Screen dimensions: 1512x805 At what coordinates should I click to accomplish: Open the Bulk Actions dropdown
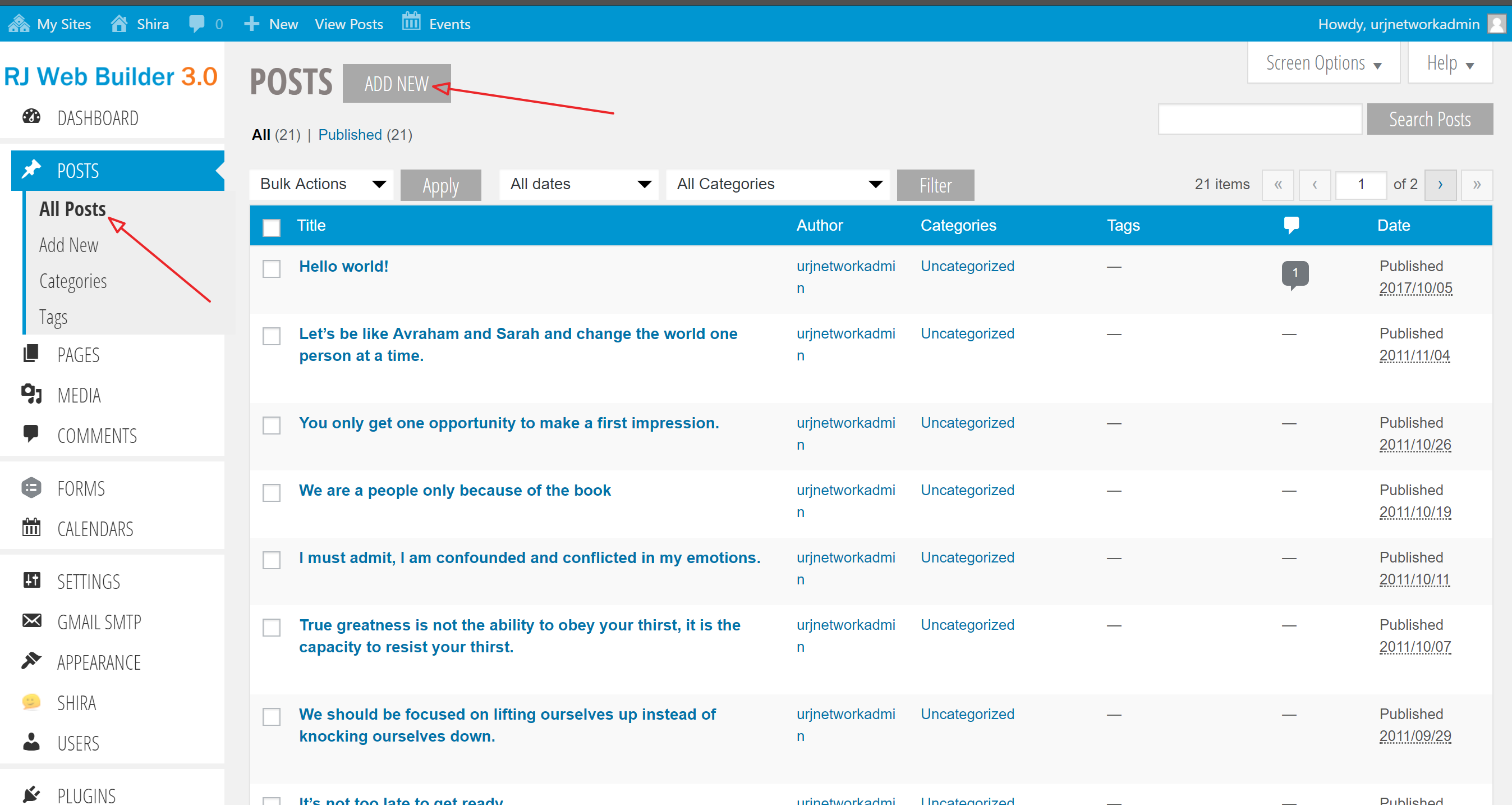[x=321, y=184]
